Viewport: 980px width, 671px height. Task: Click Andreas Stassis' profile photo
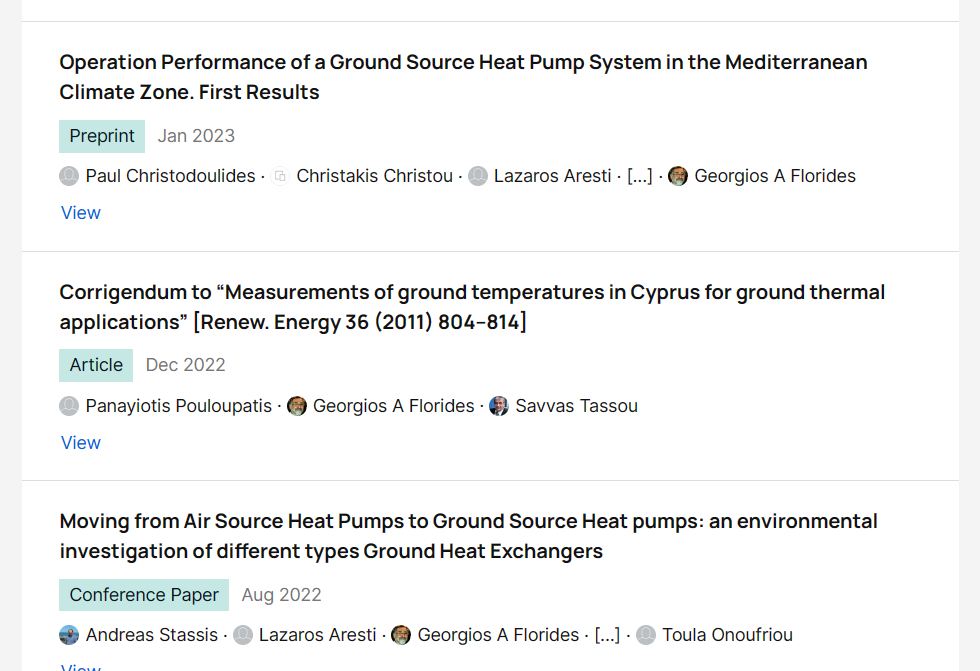(69, 635)
